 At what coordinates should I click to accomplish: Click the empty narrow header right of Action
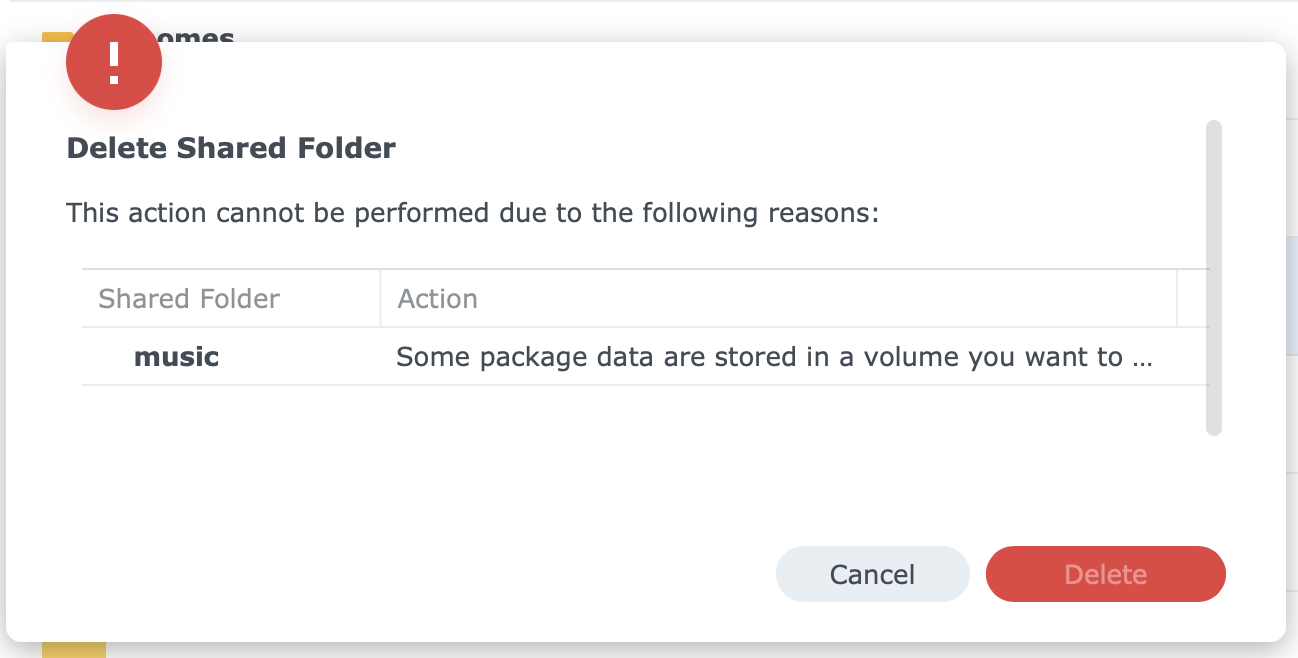pyautogui.click(x=1193, y=298)
